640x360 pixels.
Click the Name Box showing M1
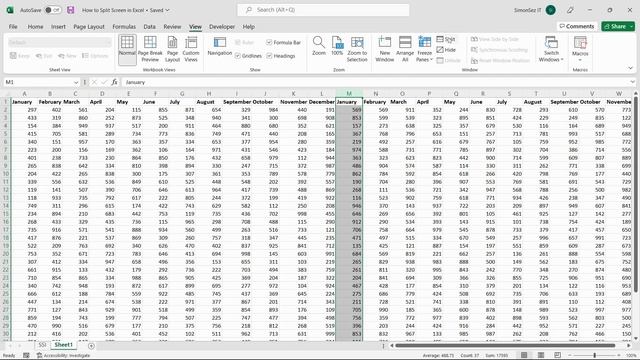tap(38, 82)
